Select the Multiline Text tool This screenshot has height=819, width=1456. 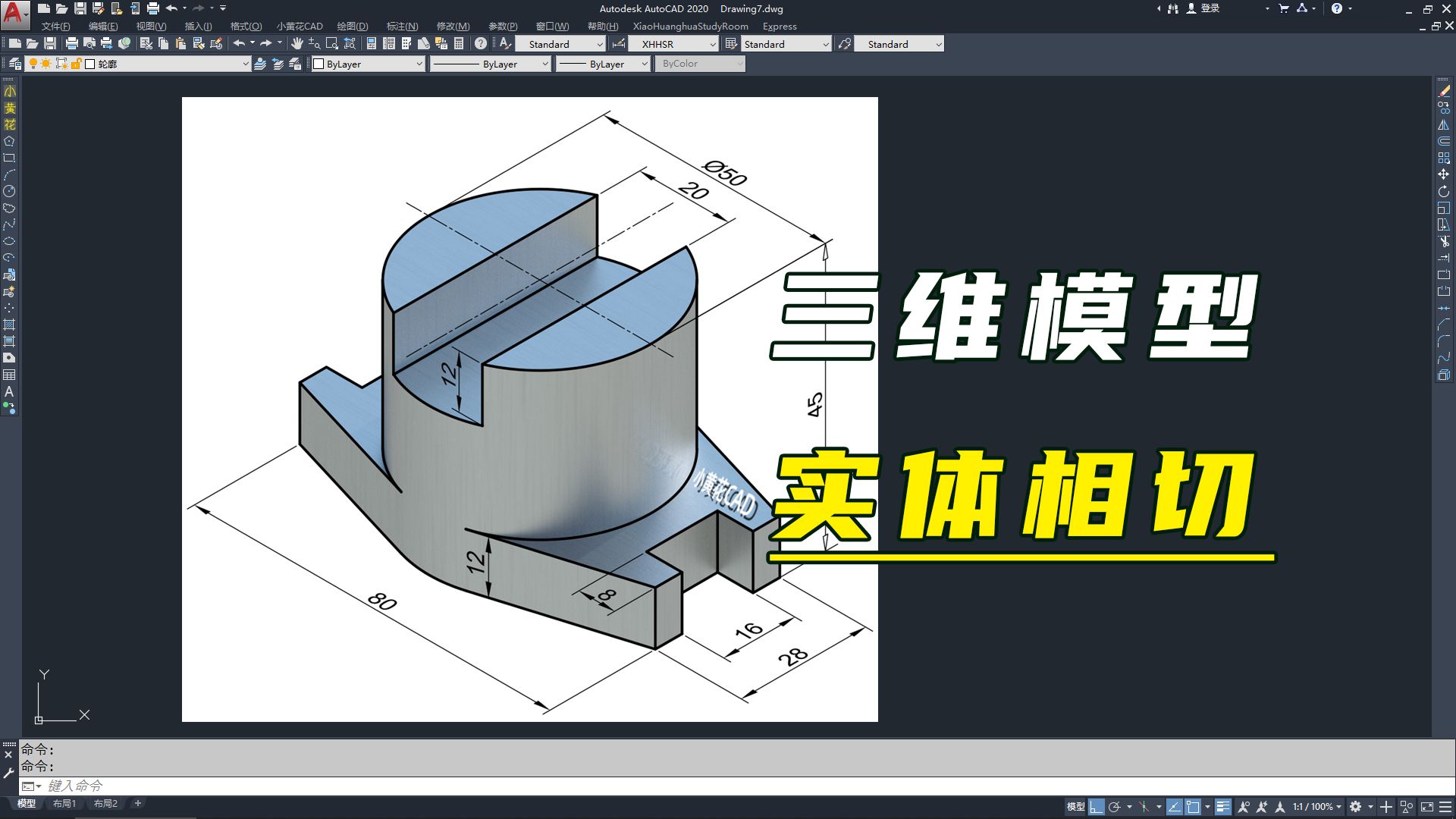click(x=9, y=392)
